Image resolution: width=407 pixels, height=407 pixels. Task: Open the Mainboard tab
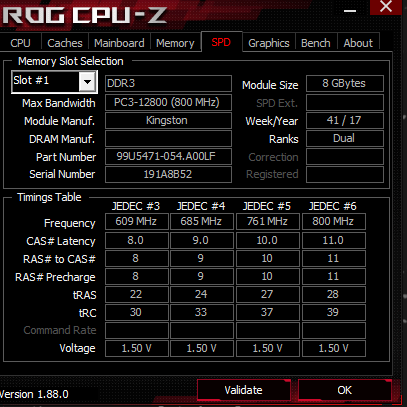click(x=119, y=43)
